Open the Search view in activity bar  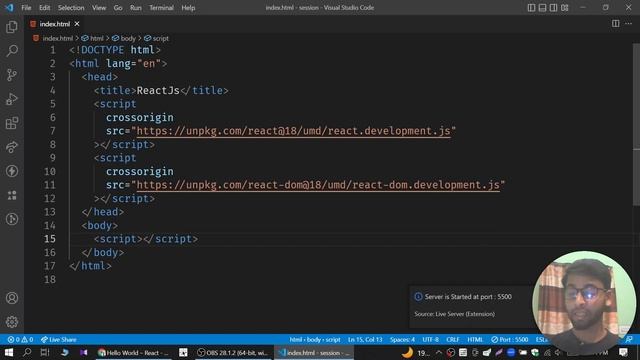tap(12, 51)
